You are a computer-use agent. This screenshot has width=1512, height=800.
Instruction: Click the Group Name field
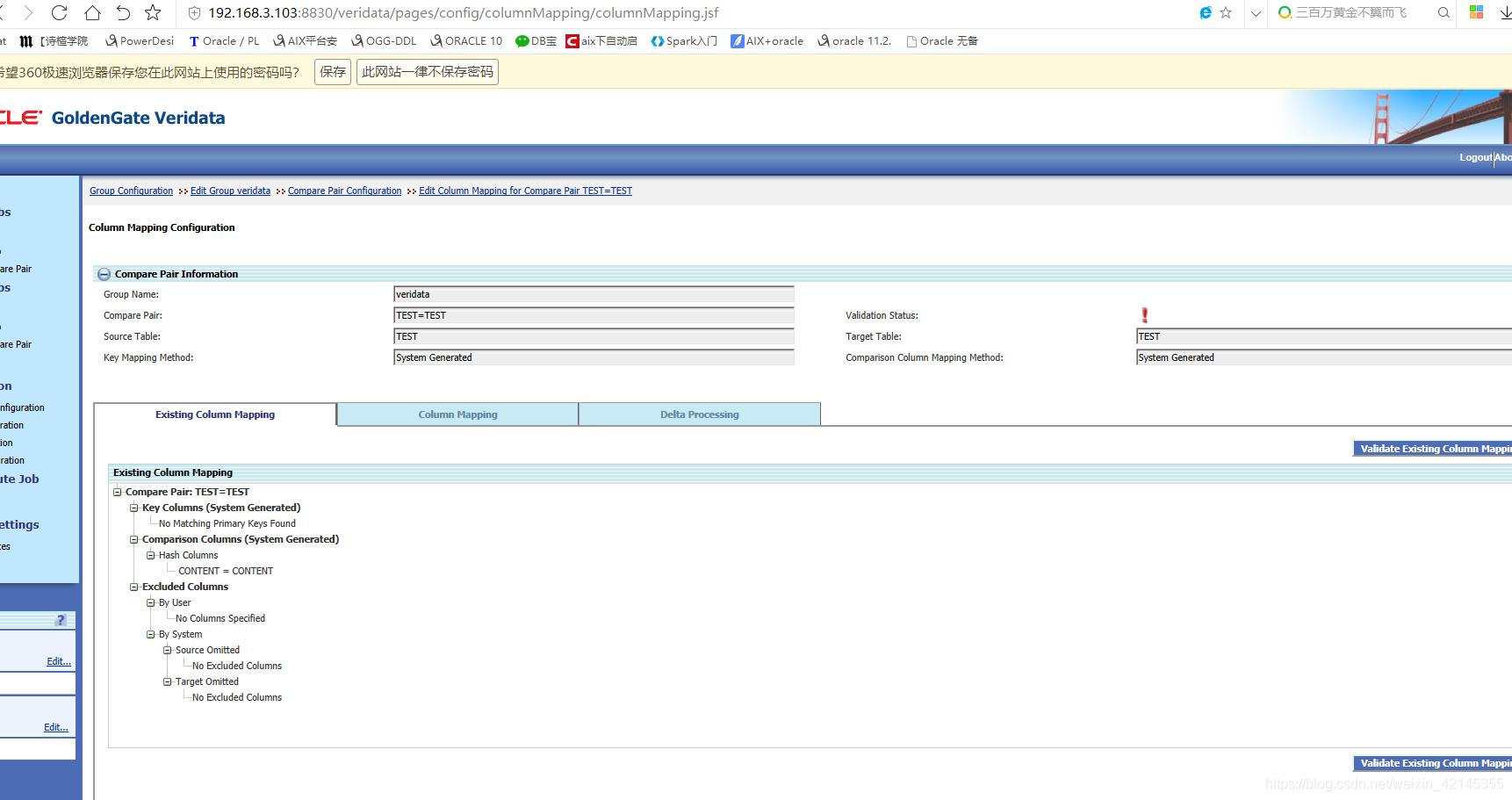594,294
